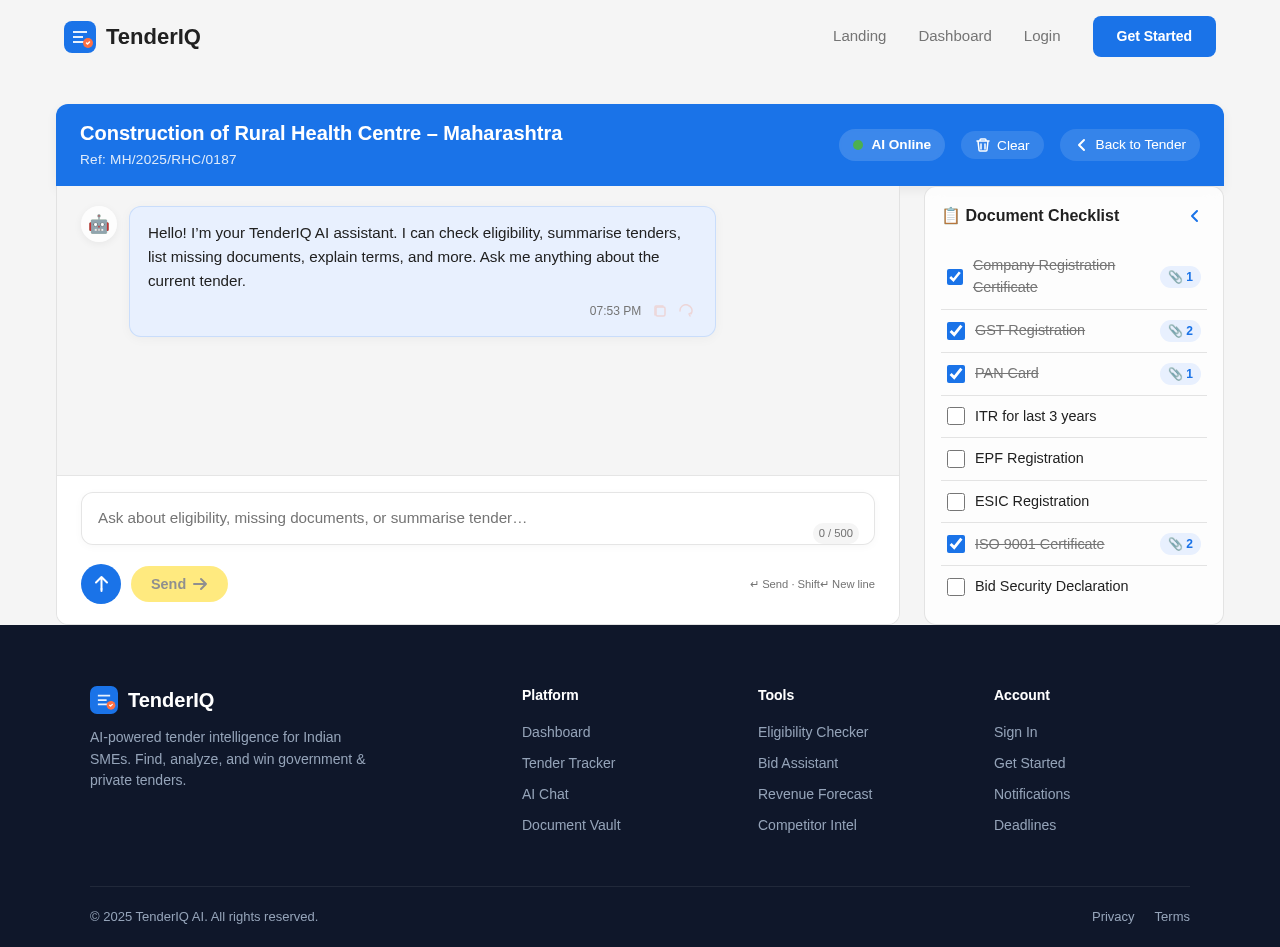Focus the chat message input field
The width and height of the screenshot is (1280, 947).
(x=478, y=518)
